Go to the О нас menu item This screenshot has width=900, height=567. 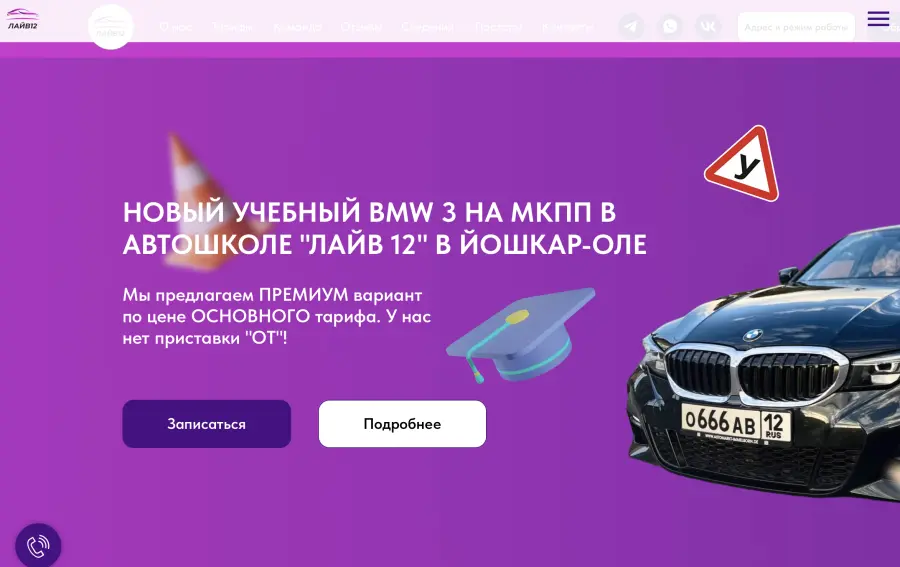click(176, 27)
